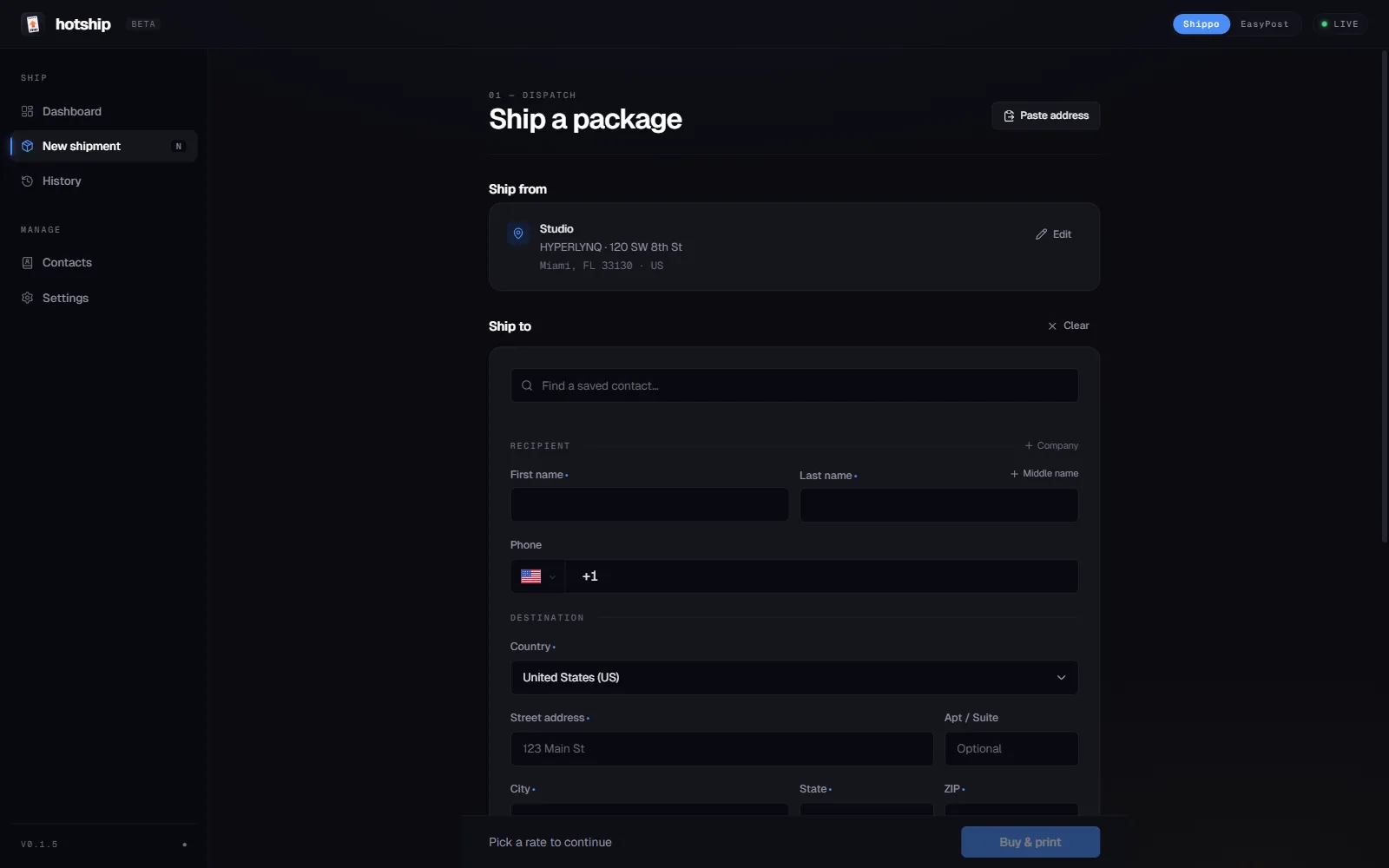Click the Ship a package heading
The height and width of the screenshot is (868, 1389).
585,119
